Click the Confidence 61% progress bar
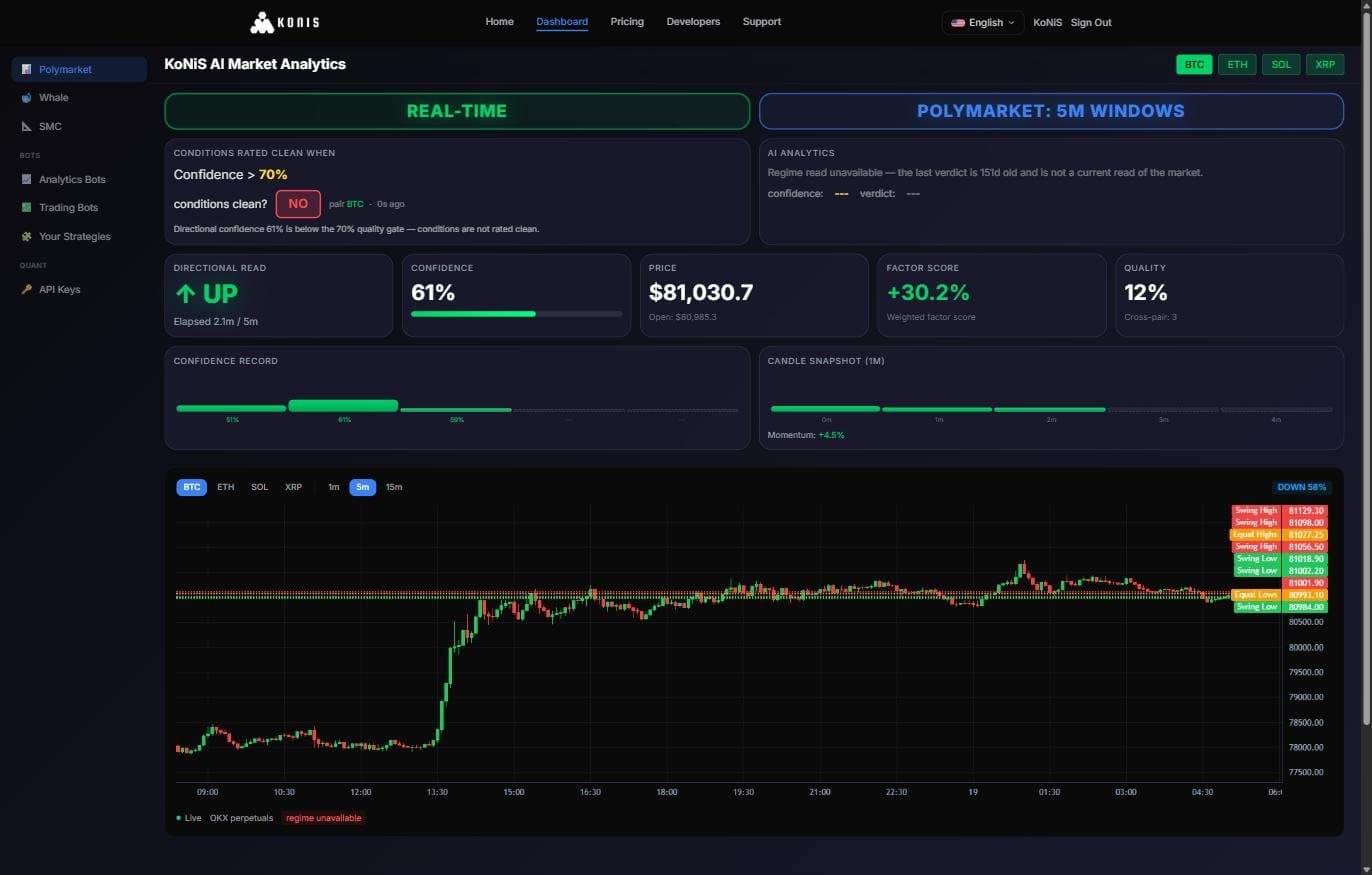 (x=516, y=314)
